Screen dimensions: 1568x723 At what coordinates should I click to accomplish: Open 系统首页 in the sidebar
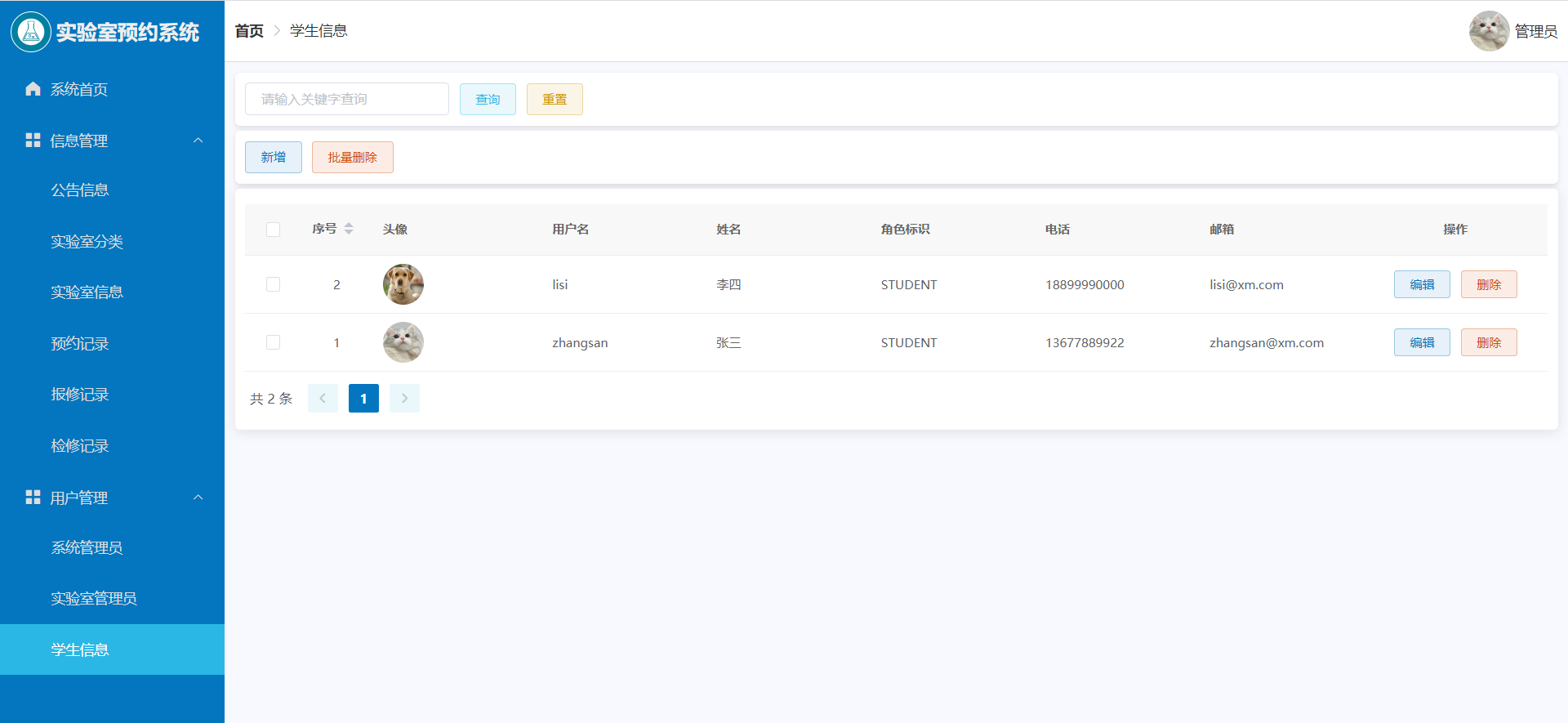[x=112, y=89]
